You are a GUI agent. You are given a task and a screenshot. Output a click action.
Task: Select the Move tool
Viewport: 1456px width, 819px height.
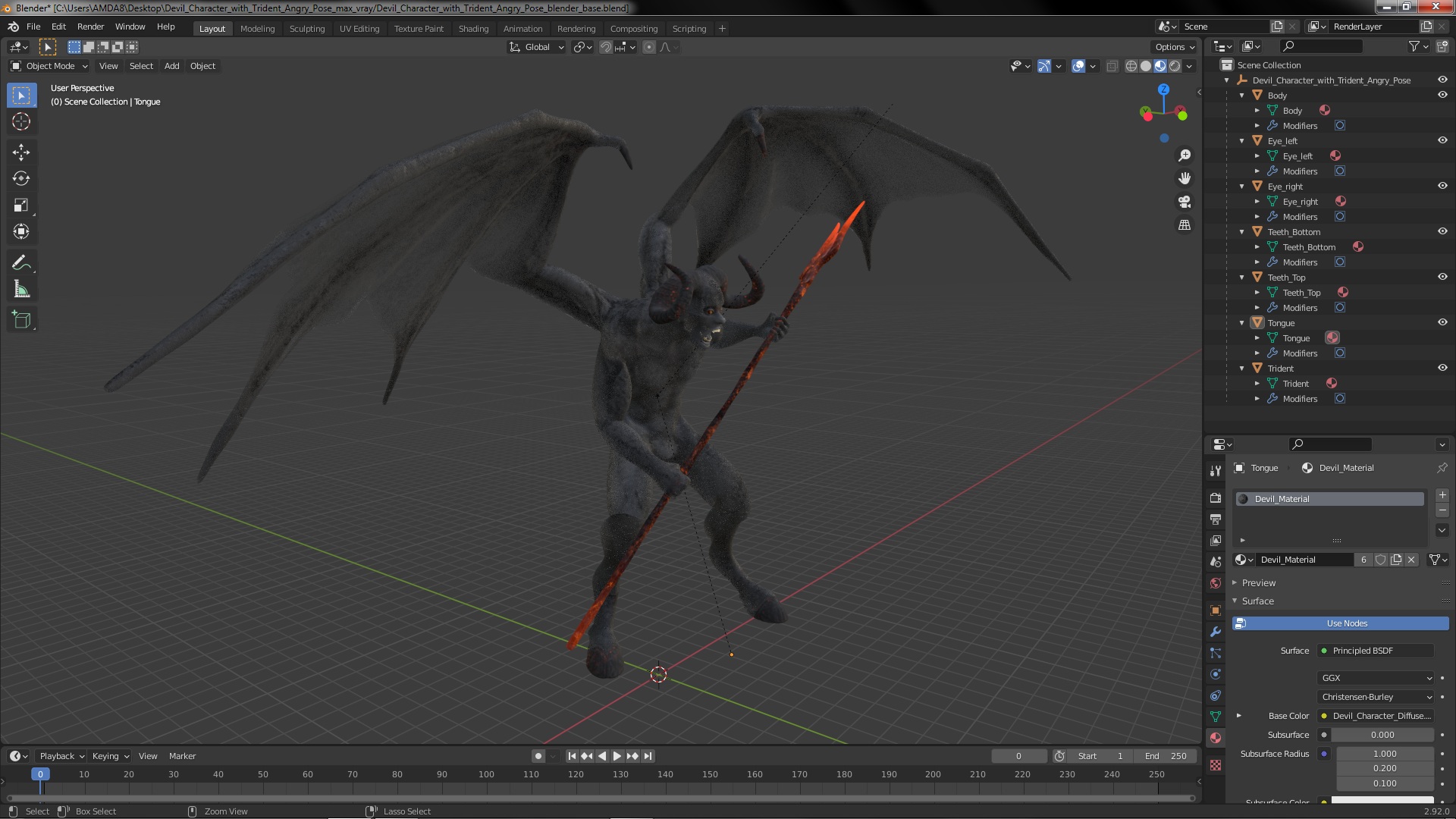(21, 152)
